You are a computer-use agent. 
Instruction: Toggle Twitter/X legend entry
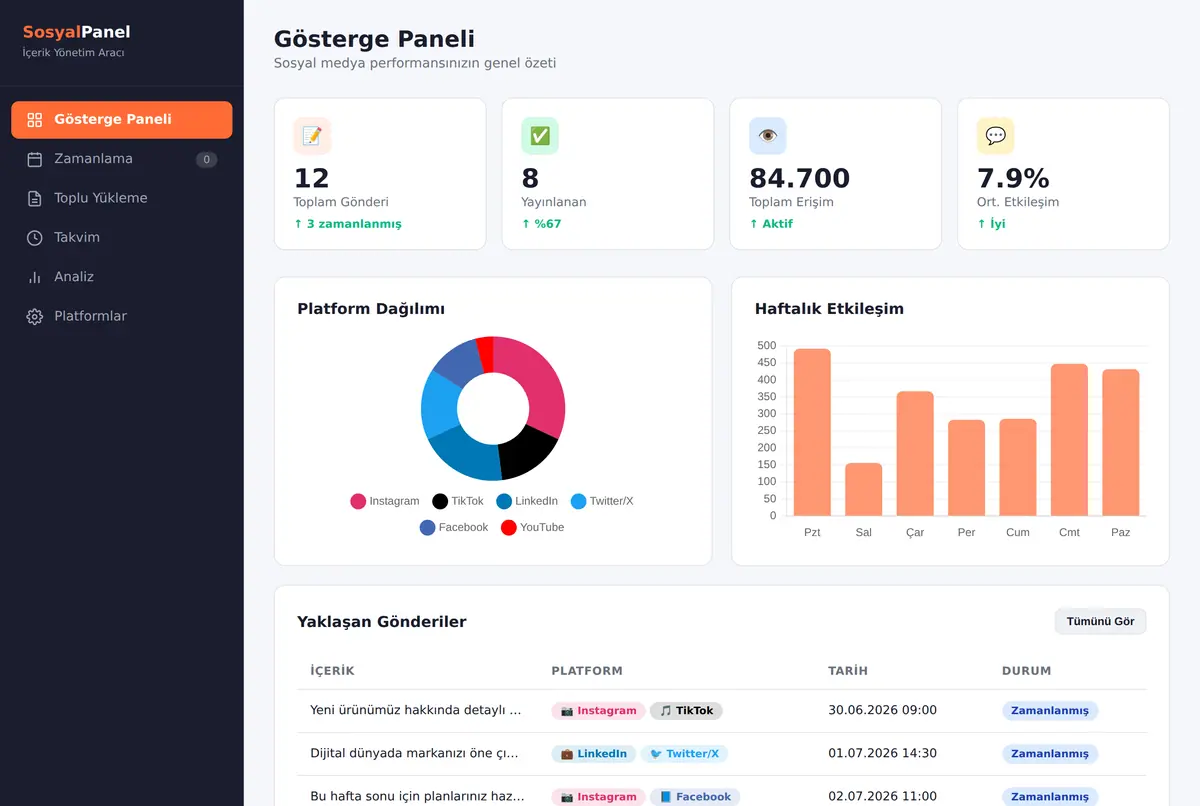point(602,501)
